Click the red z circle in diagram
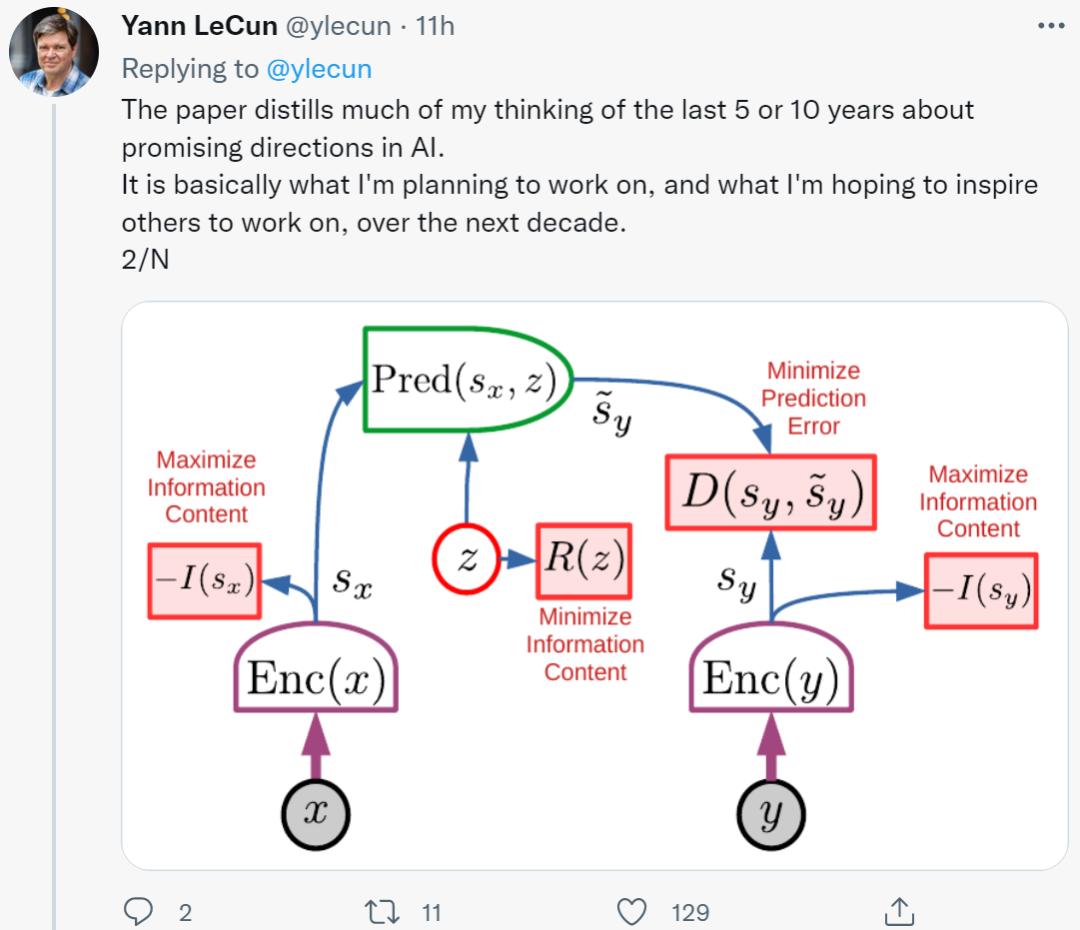 [466, 560]
